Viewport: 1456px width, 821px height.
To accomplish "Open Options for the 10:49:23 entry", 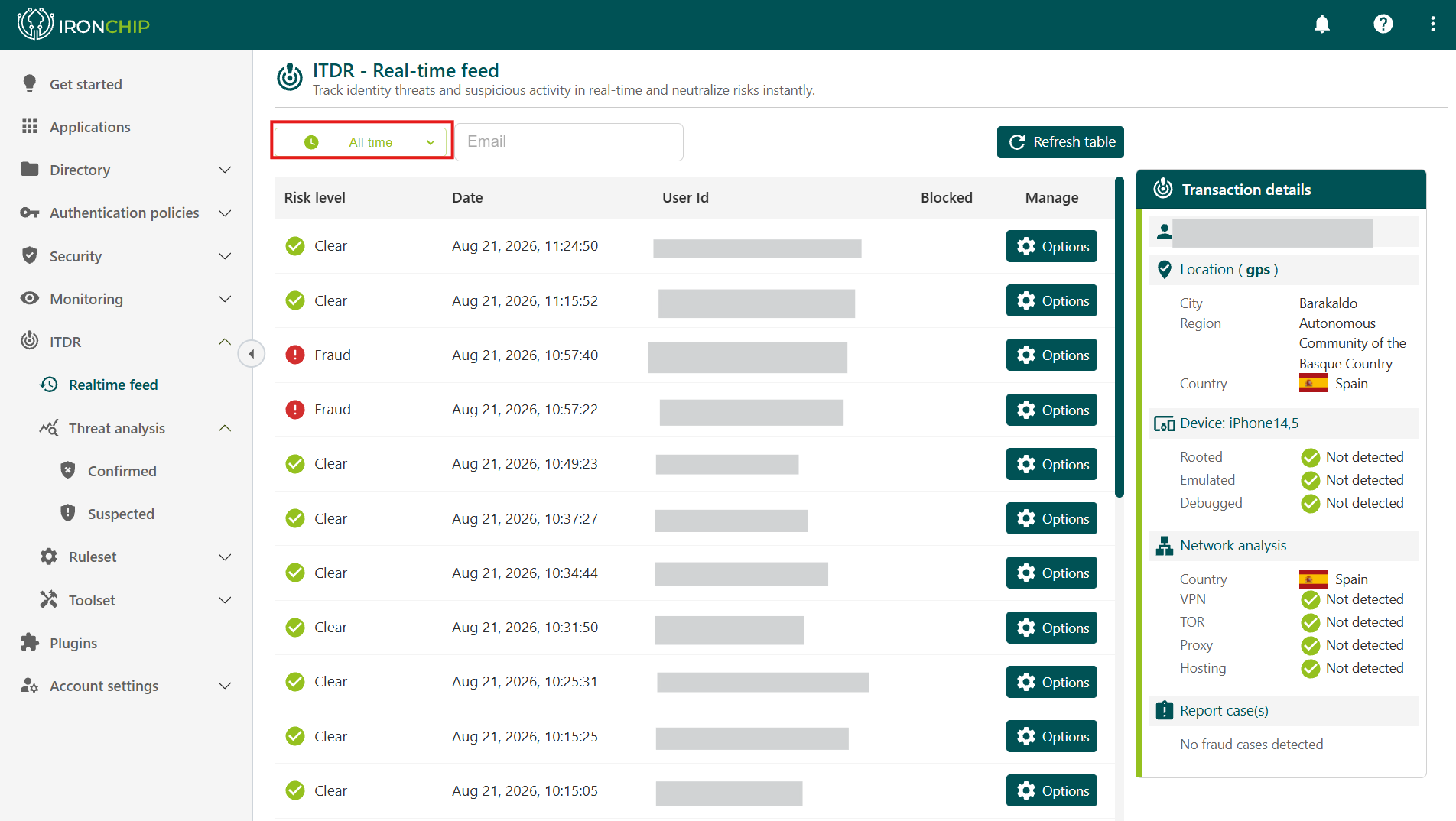I will [1051, 464].
